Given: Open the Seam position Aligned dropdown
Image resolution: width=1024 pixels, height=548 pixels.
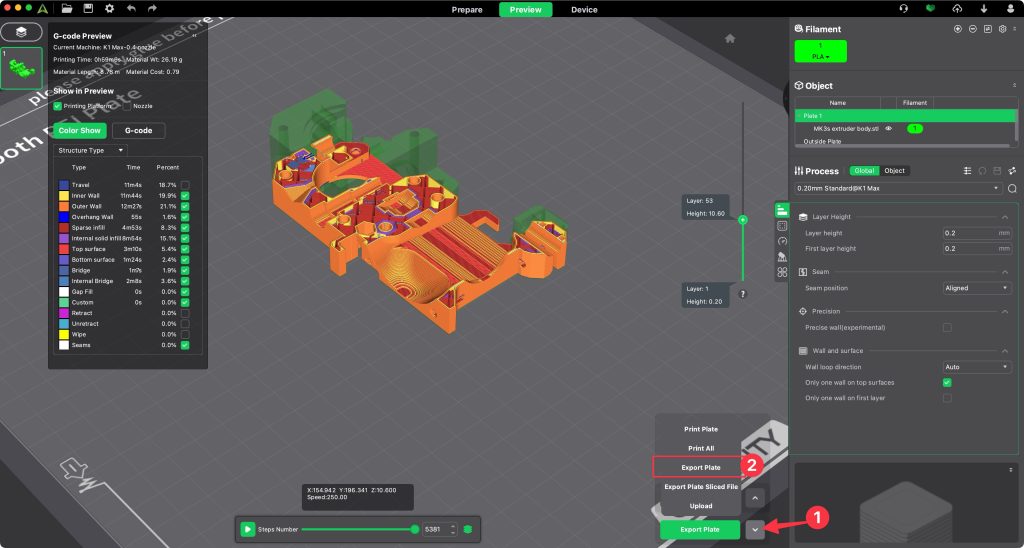Looking at the screenshot, I should (976, 288).
